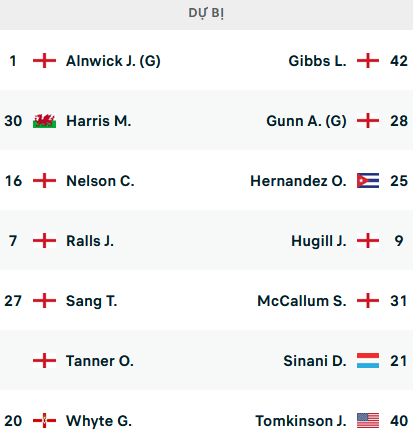This screenshot has width=413, height=439.
Task: Open Ralls J. player page
Action: [x=90, y=241]
